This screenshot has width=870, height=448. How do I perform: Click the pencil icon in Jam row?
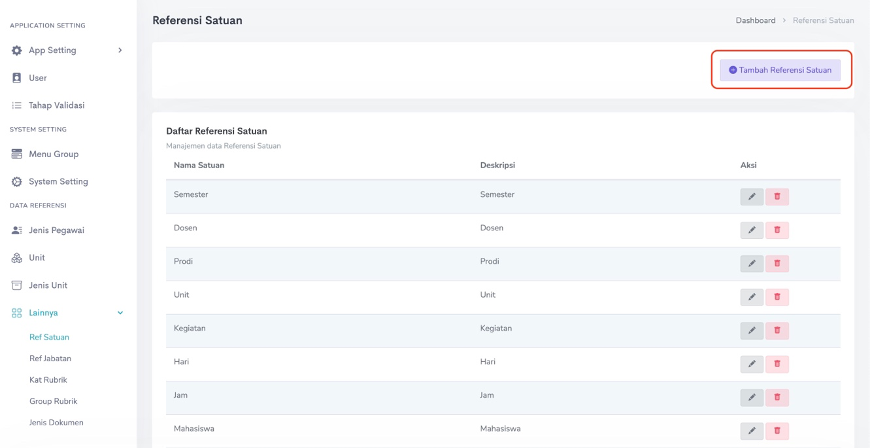(751, 397)
